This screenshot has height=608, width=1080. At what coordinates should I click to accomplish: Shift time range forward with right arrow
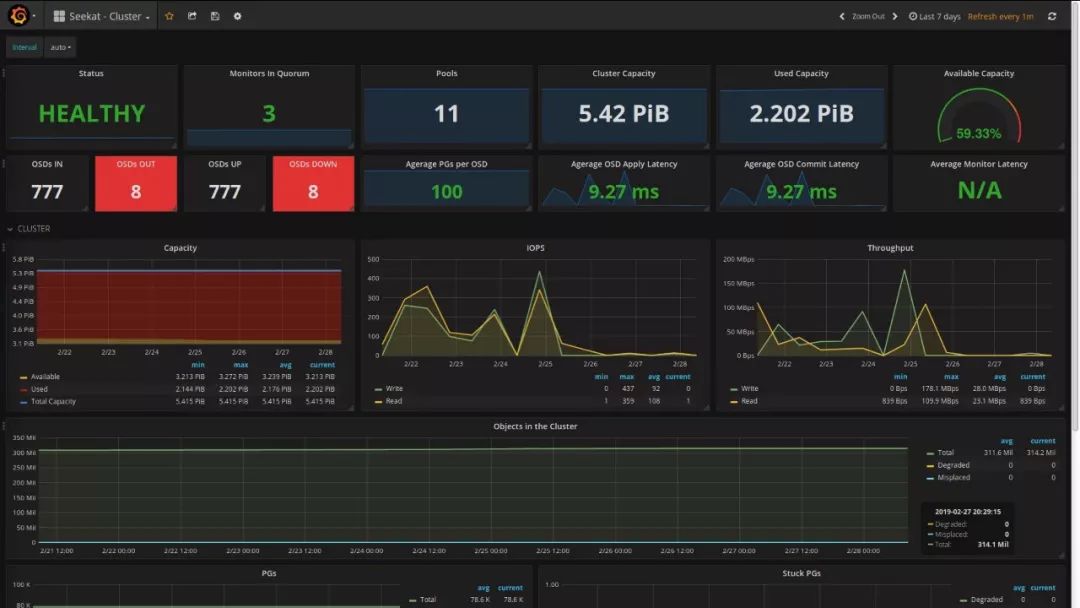[x=895, y=16]
